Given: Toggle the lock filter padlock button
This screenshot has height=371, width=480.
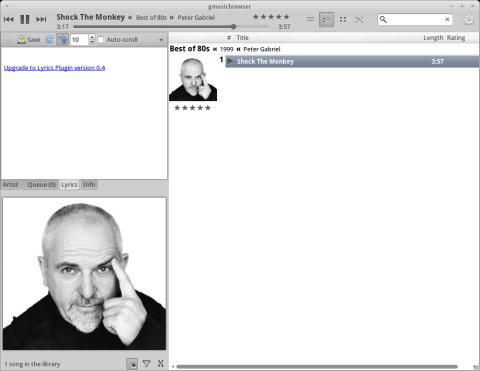Looking at the screenshot, I should click(132, 364).
